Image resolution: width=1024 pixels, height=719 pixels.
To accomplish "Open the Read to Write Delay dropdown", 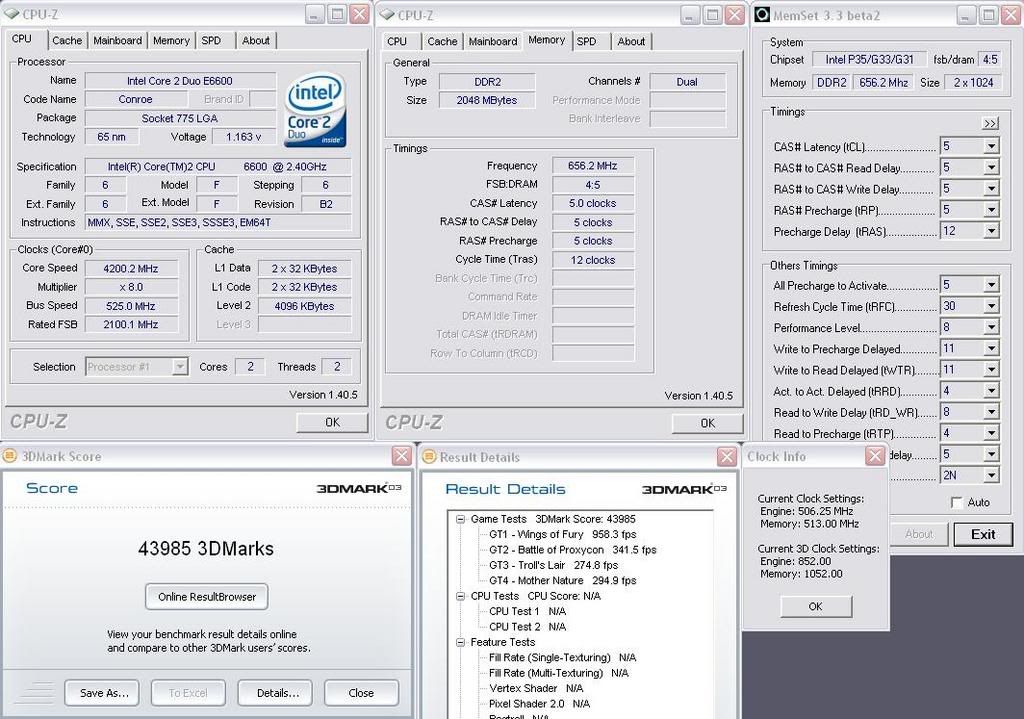I will [991, 412].
